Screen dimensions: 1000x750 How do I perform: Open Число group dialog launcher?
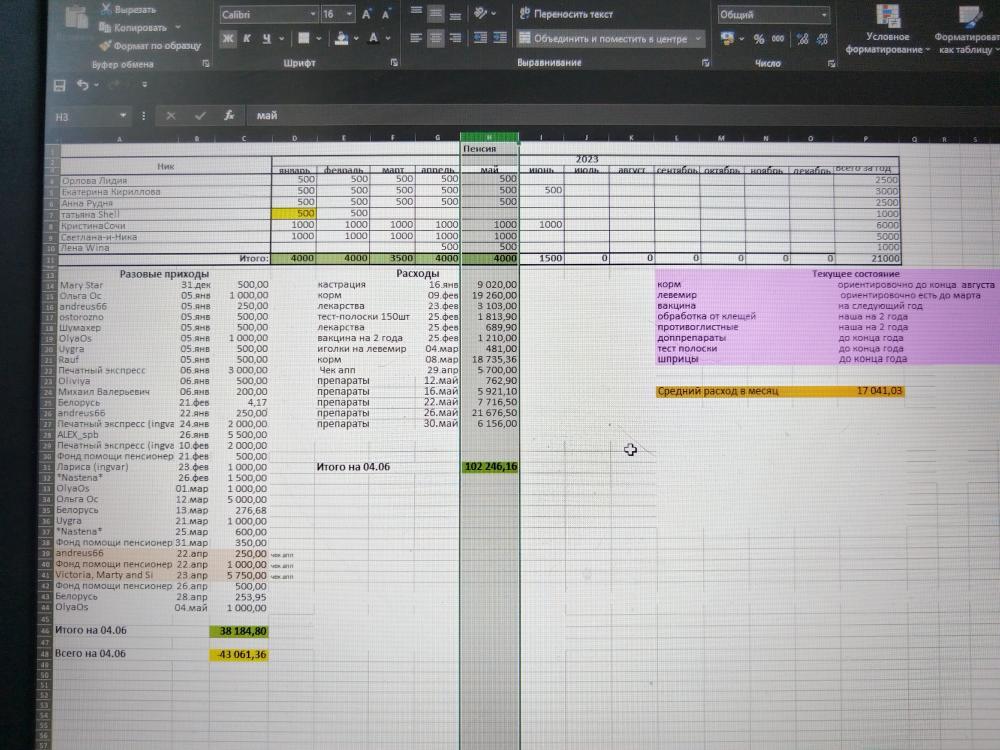point(831,63)
